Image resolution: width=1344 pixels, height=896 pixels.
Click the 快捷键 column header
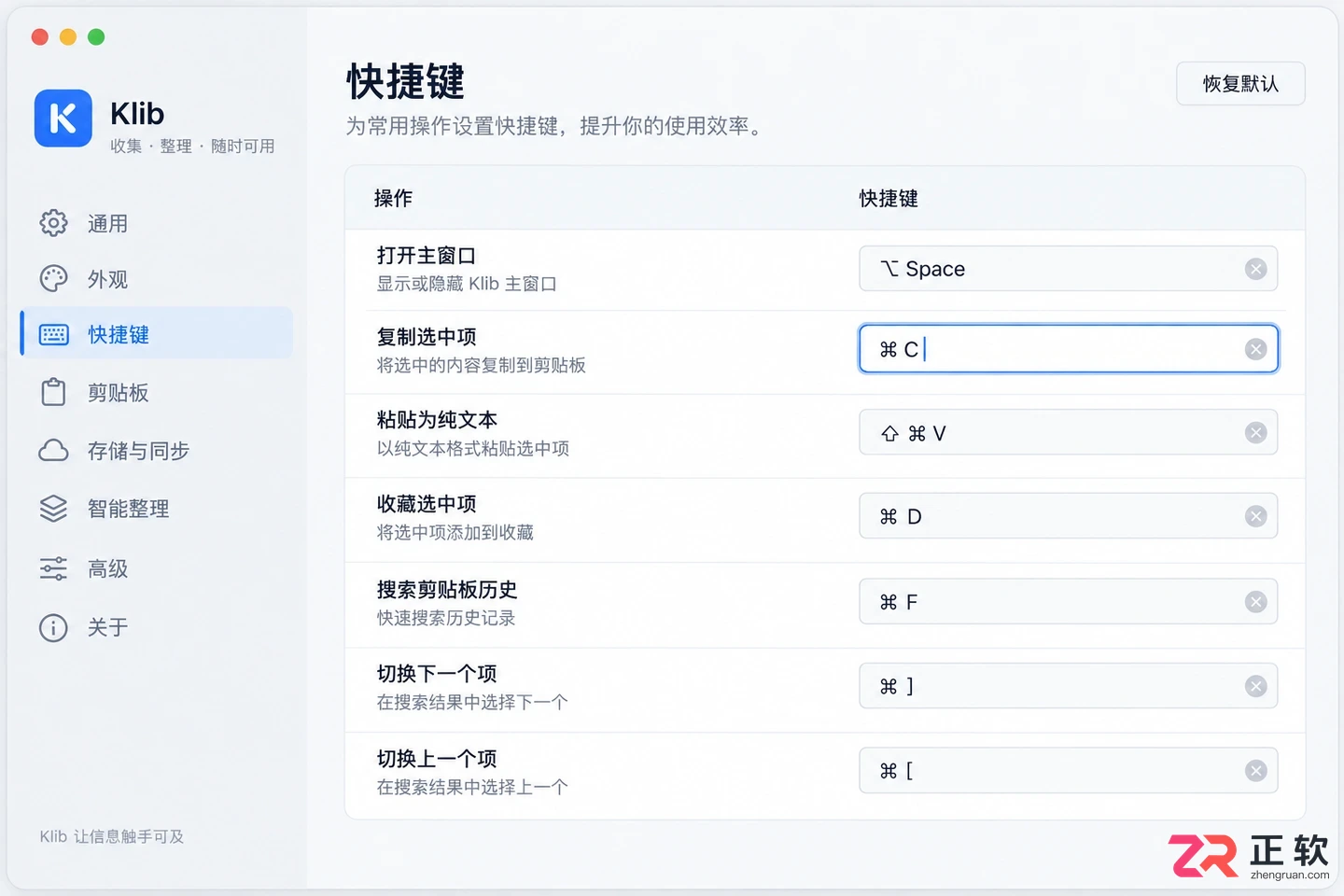tap(889, 198)
